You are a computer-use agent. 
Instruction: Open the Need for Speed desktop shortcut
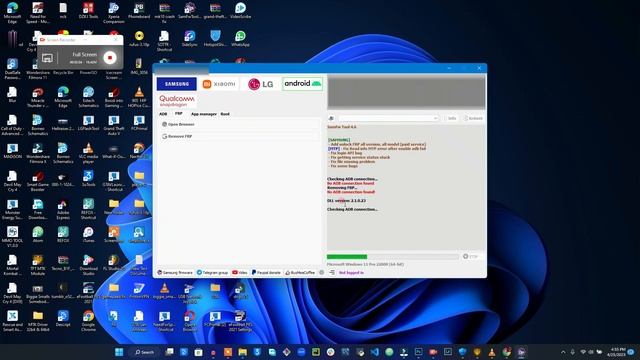click(38, 12)
